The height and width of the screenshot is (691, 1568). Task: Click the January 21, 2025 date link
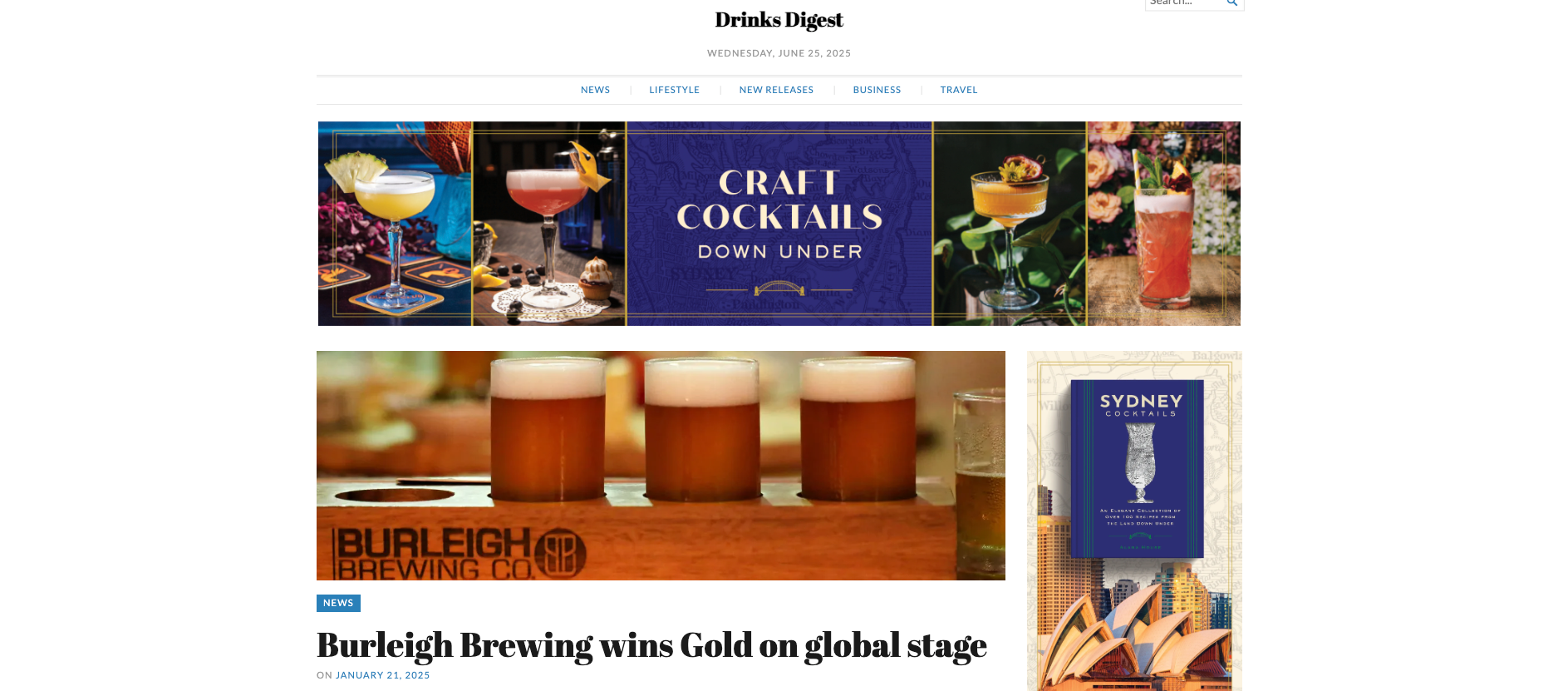383,675
